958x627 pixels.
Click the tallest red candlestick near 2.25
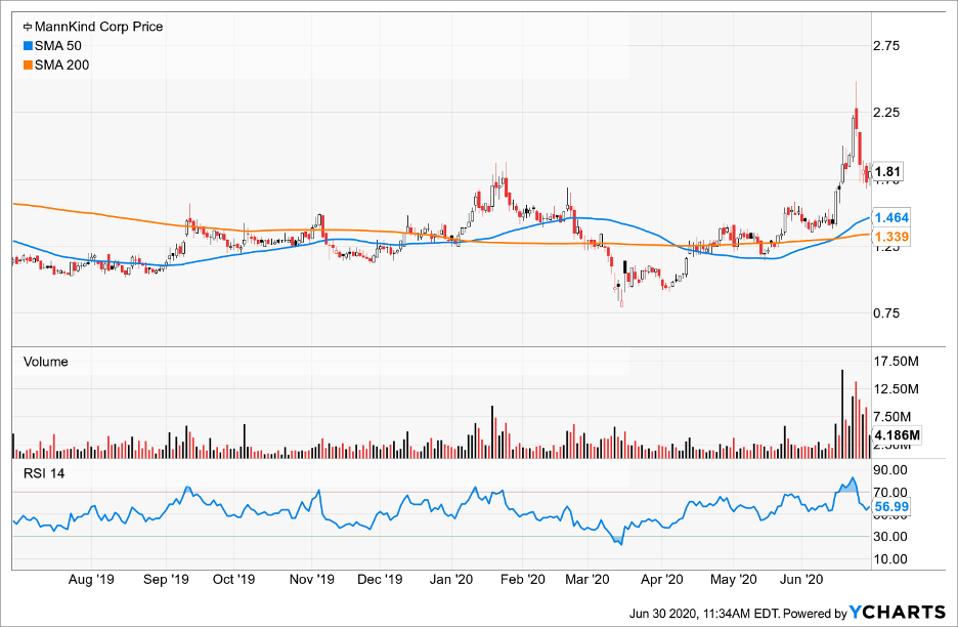pos(857,120)
